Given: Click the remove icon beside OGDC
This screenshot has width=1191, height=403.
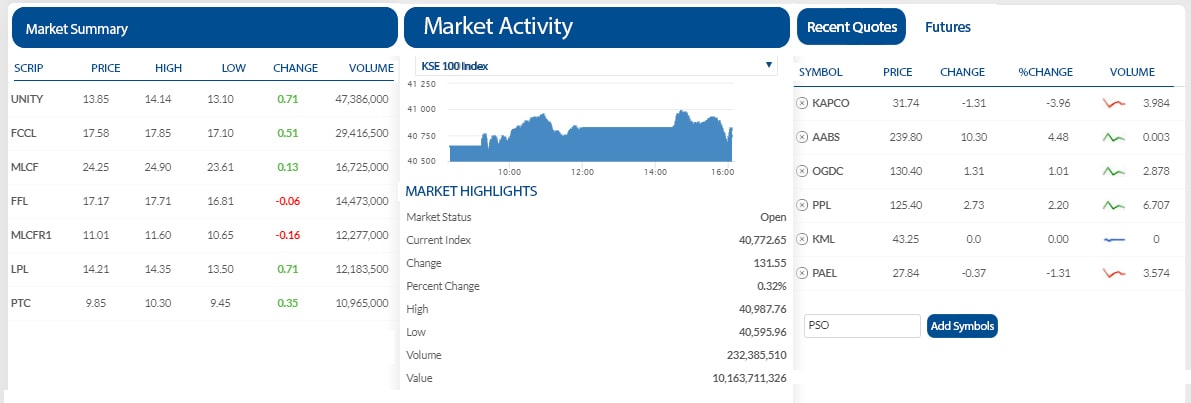Looking at the screenshot, I should [x=801, y=172].
